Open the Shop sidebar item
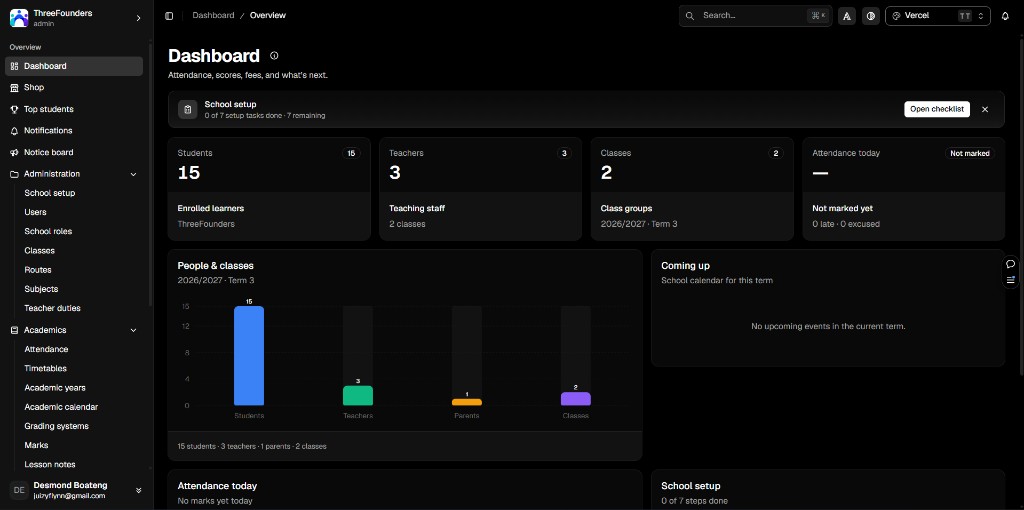Image resolution: width=1024 pixels, height=510 pixels. 74,88
